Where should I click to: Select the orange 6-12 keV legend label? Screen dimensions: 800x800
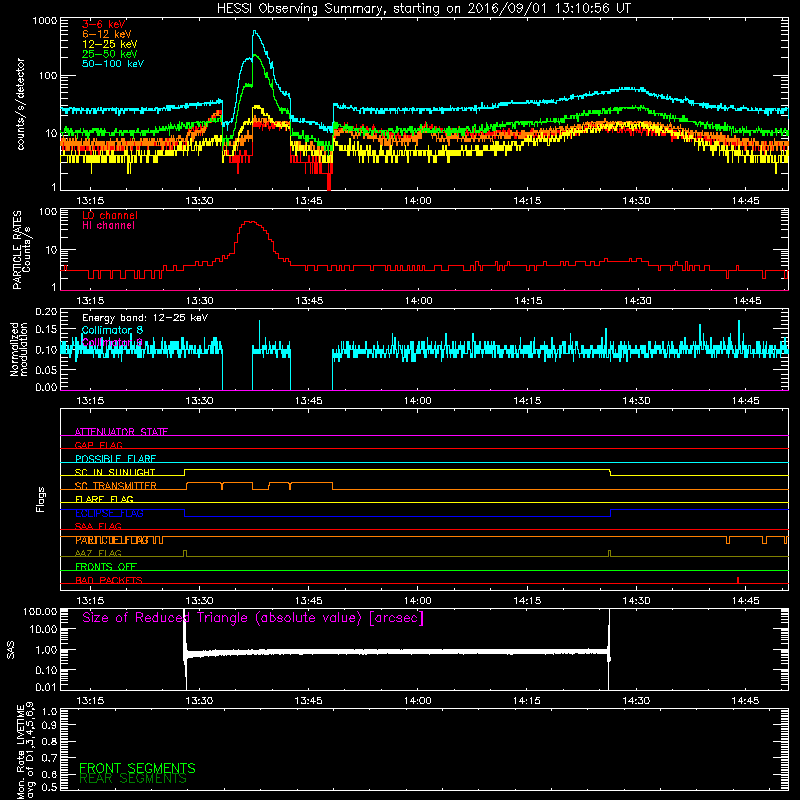pos(107,34)
